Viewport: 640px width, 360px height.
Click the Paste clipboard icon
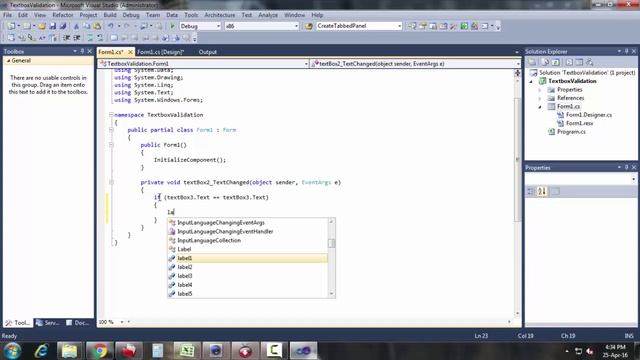97,26
